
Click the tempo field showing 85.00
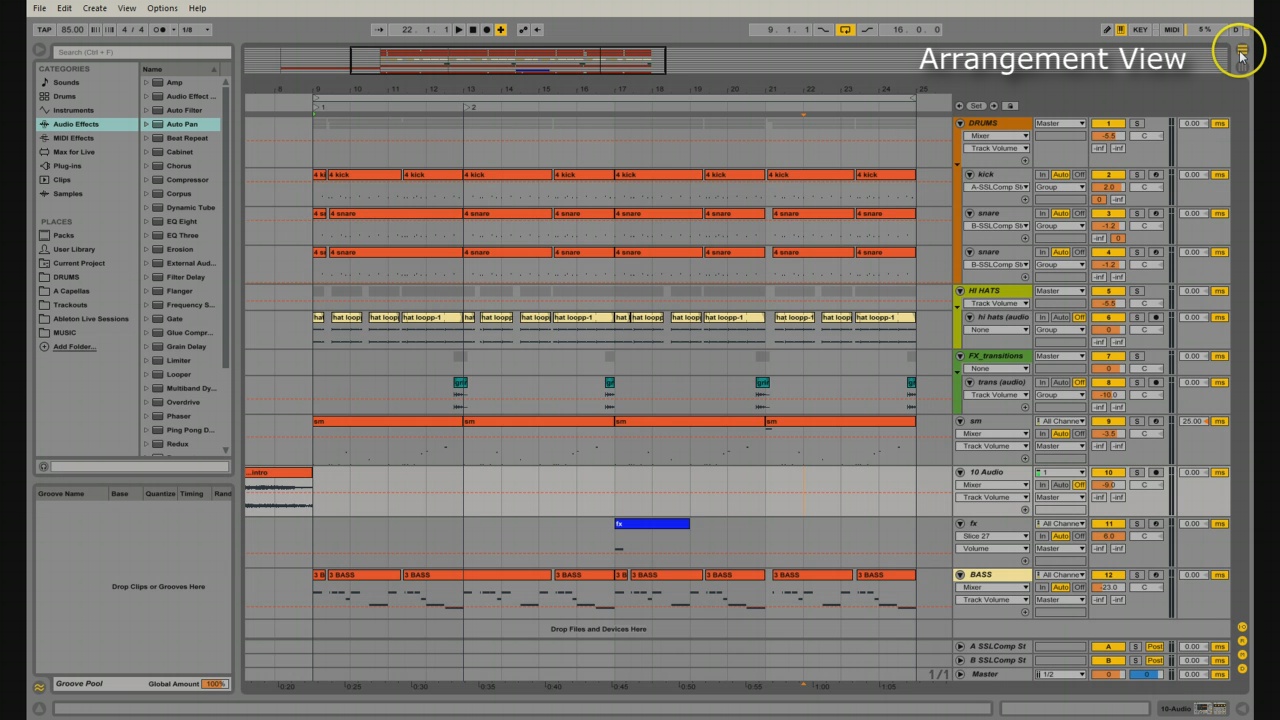pyautogui.click(x=72, y=30)
